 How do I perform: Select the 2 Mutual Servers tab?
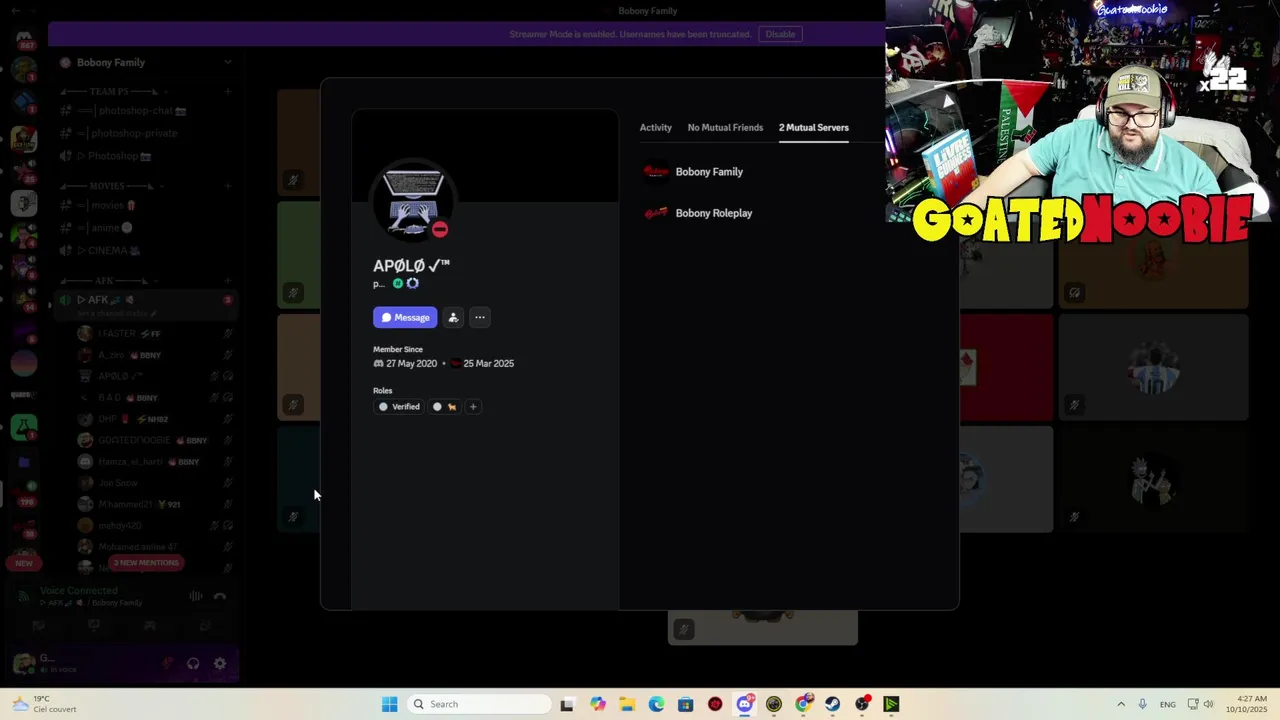point(814,127)
